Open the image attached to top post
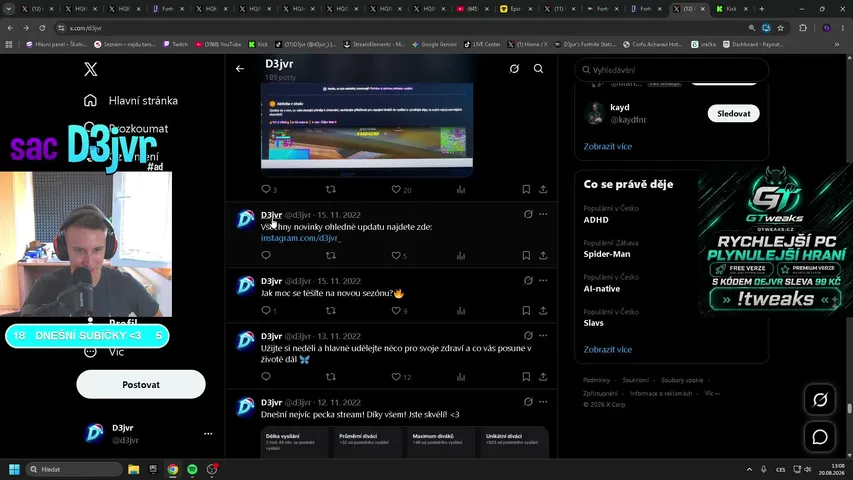 (367, 130)
